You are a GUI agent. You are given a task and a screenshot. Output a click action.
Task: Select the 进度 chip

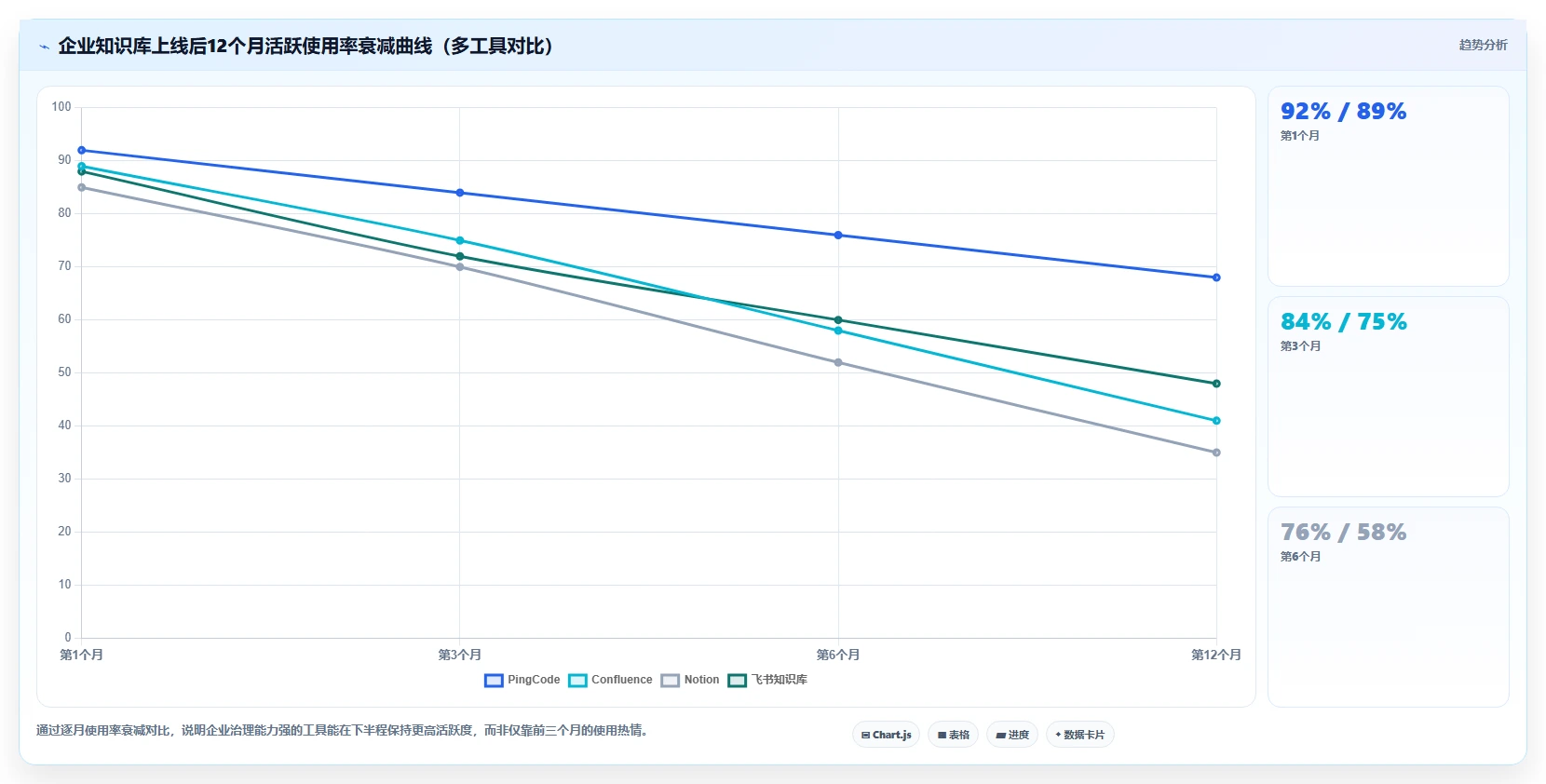tap(1012, 735)
